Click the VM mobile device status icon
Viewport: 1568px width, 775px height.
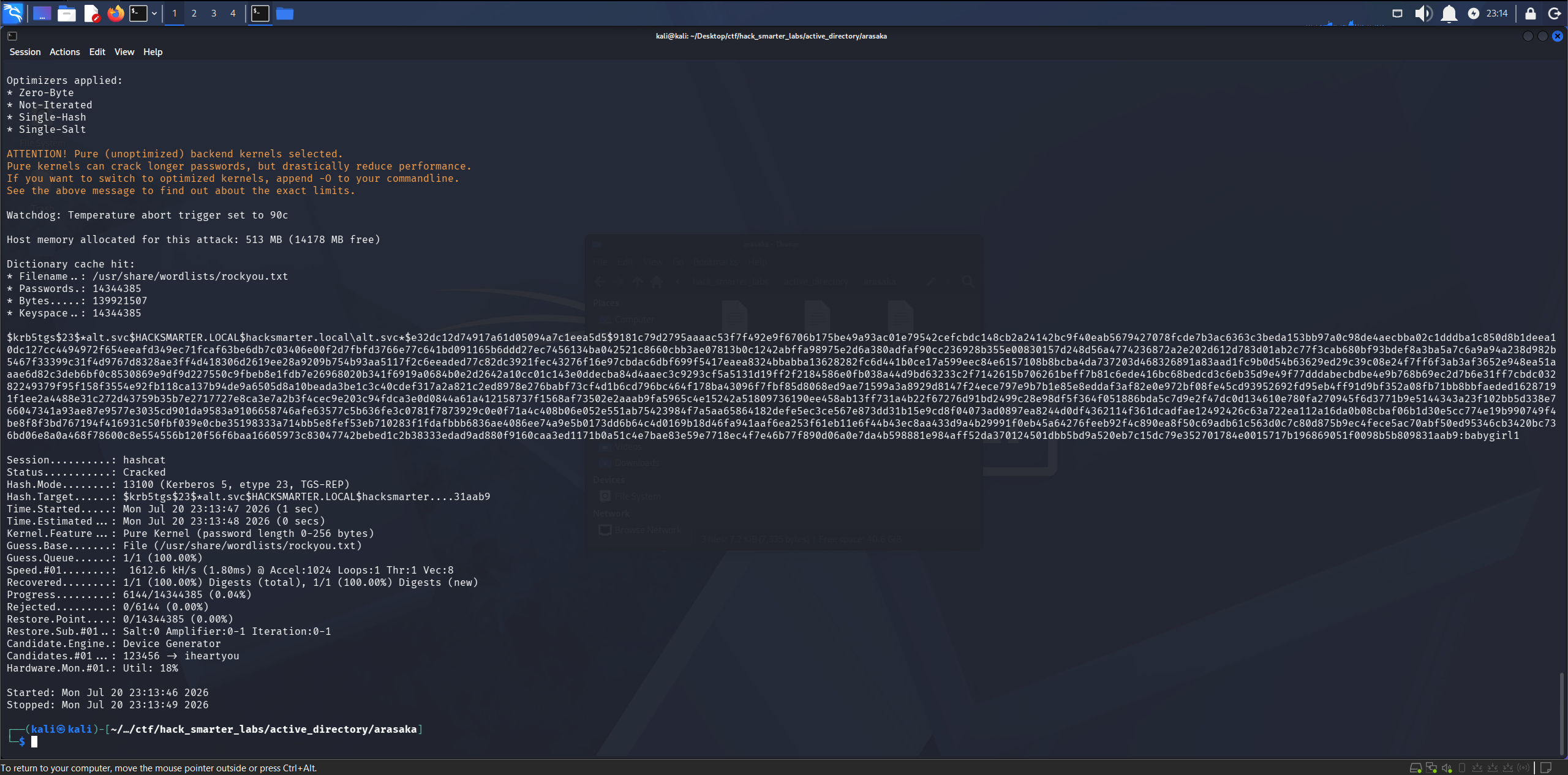click(x=1462, y=768)
